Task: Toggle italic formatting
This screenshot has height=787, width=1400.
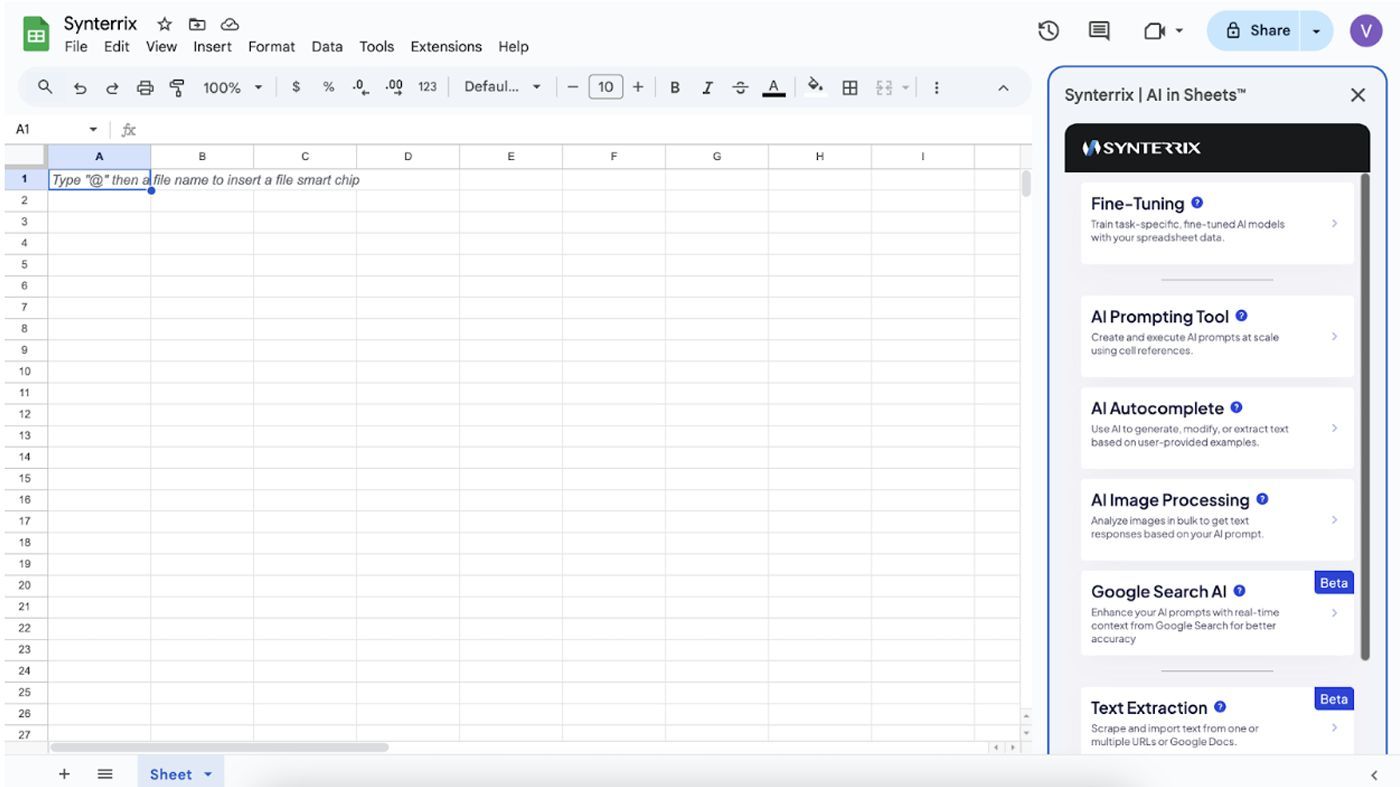Action: 707,88
